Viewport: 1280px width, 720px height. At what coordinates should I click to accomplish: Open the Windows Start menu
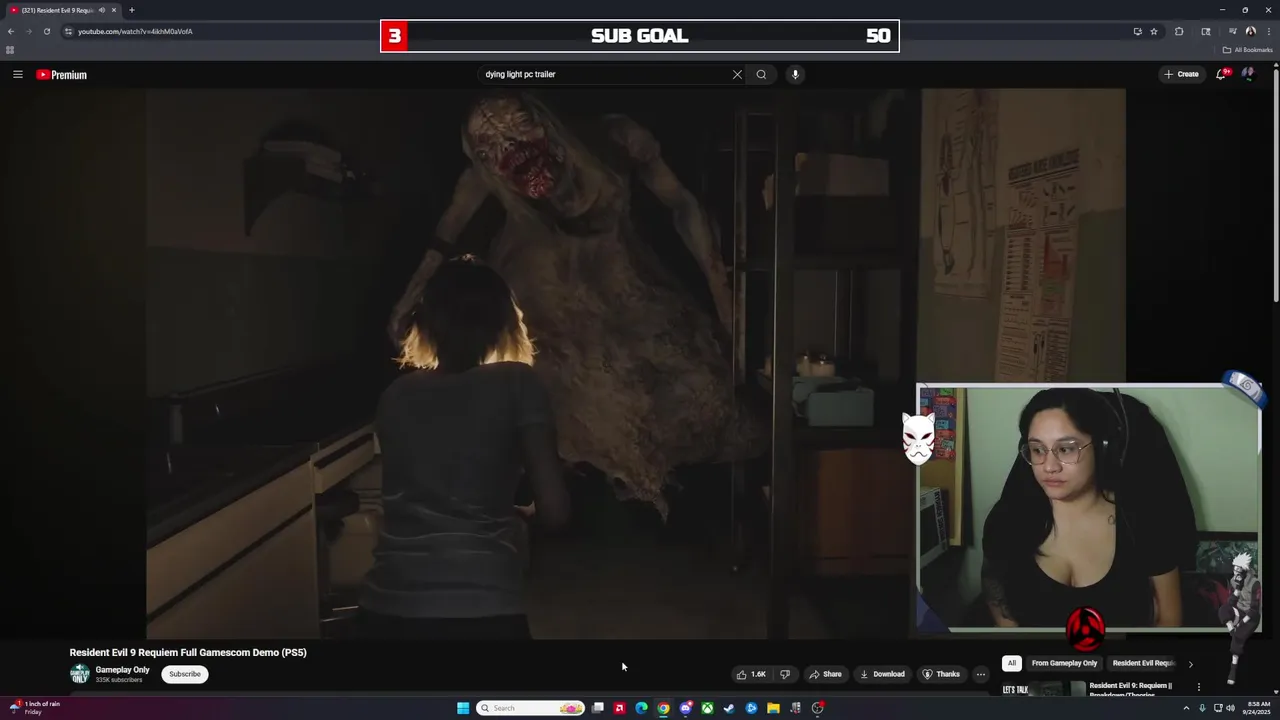pos(463,708)
